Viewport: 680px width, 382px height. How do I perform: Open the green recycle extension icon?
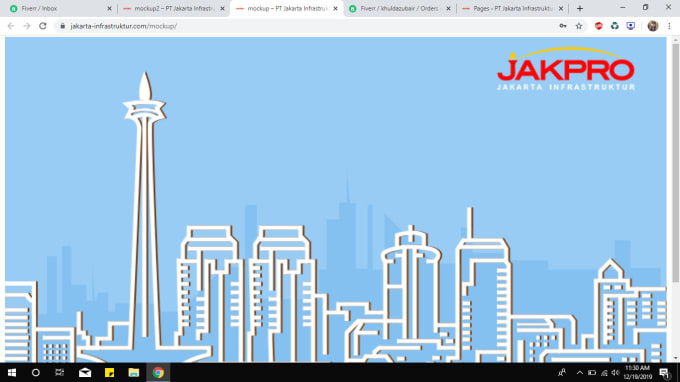point(615,26)
